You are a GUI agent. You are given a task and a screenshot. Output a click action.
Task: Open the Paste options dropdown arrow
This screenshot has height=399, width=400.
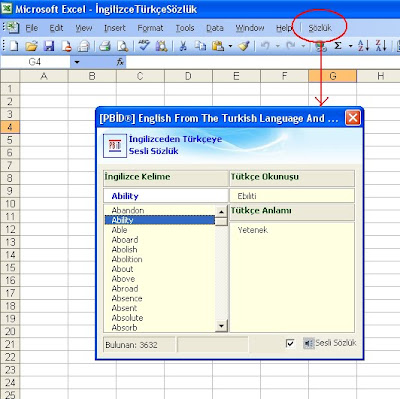click(x=230, y=46)
